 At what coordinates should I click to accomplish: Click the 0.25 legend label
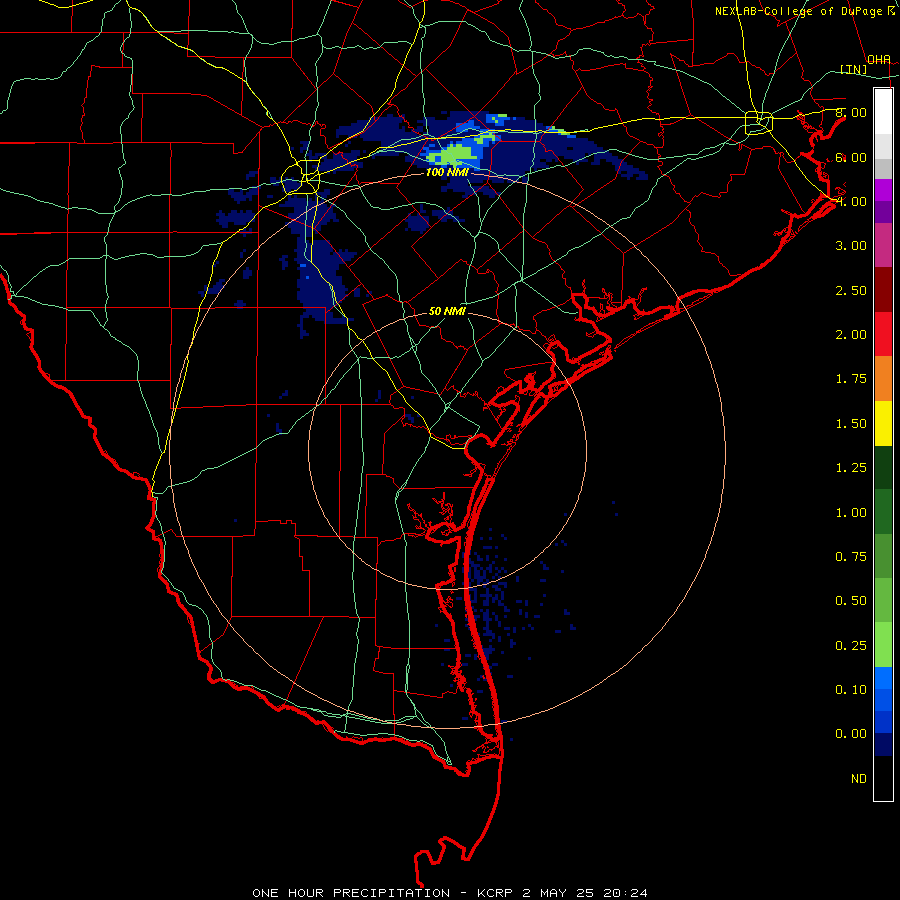(x=851, y=646)
